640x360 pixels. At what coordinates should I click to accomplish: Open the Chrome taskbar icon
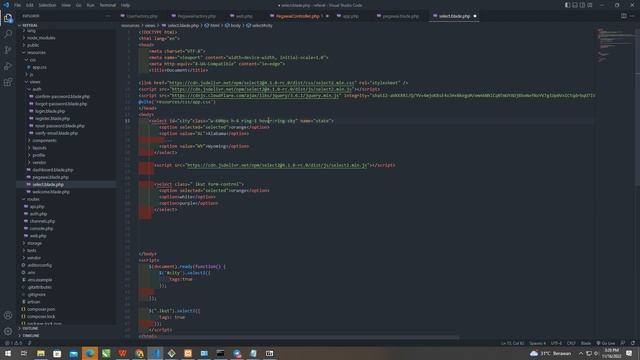click(139, 353)
